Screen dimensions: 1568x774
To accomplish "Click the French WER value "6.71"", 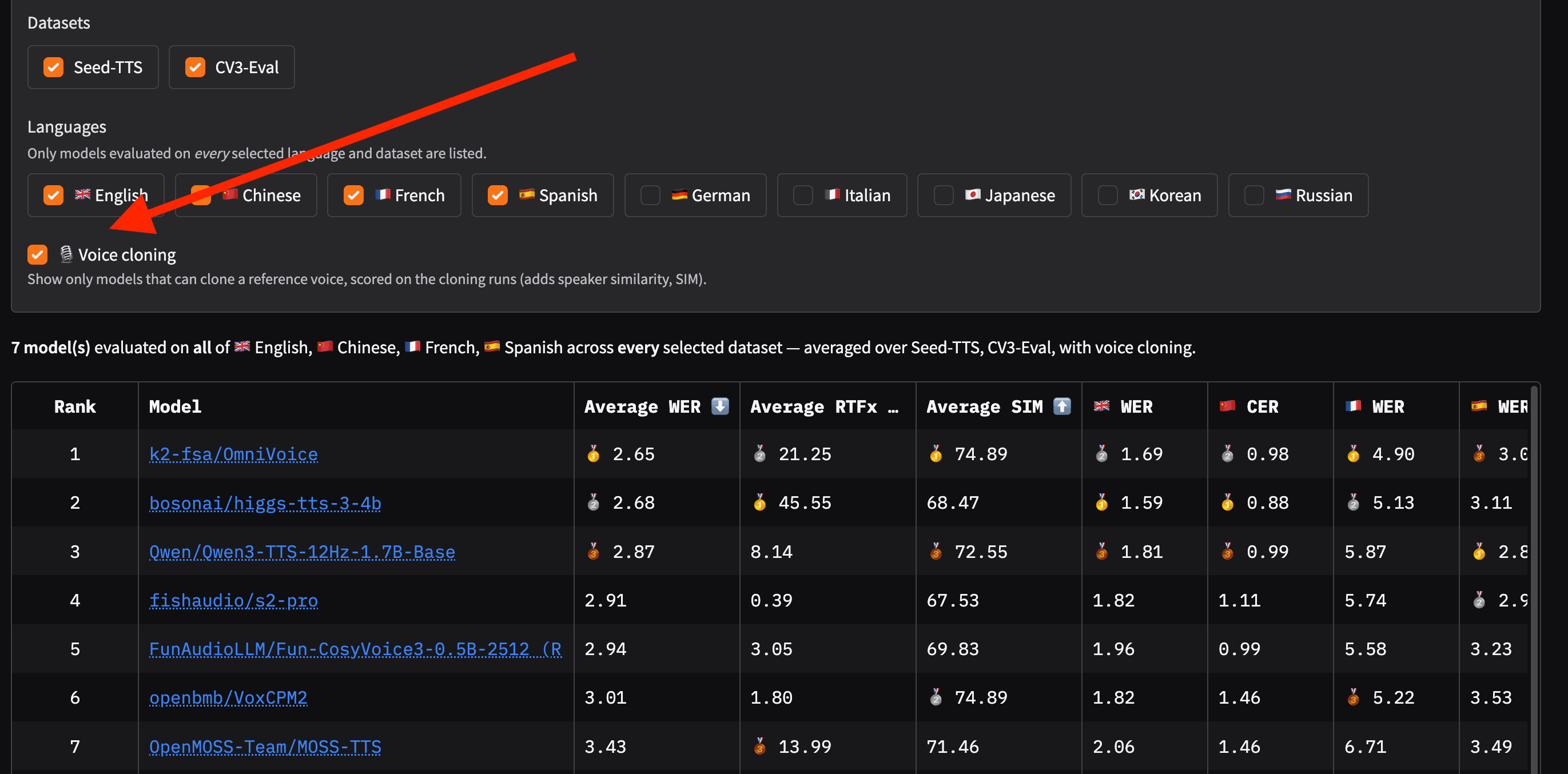I will [x=1366, y=747].
